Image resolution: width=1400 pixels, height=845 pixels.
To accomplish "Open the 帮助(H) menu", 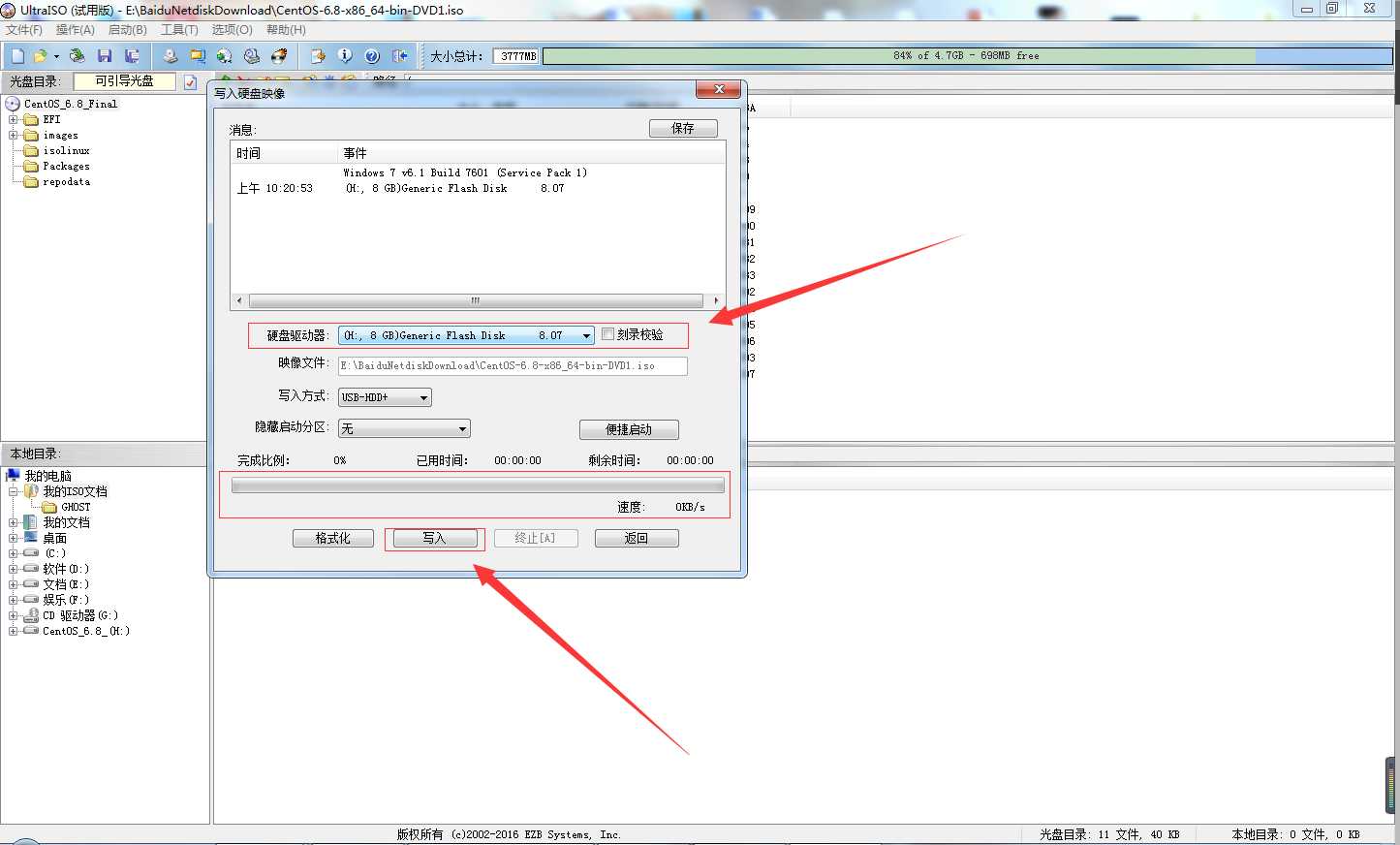I will point(286,30).
